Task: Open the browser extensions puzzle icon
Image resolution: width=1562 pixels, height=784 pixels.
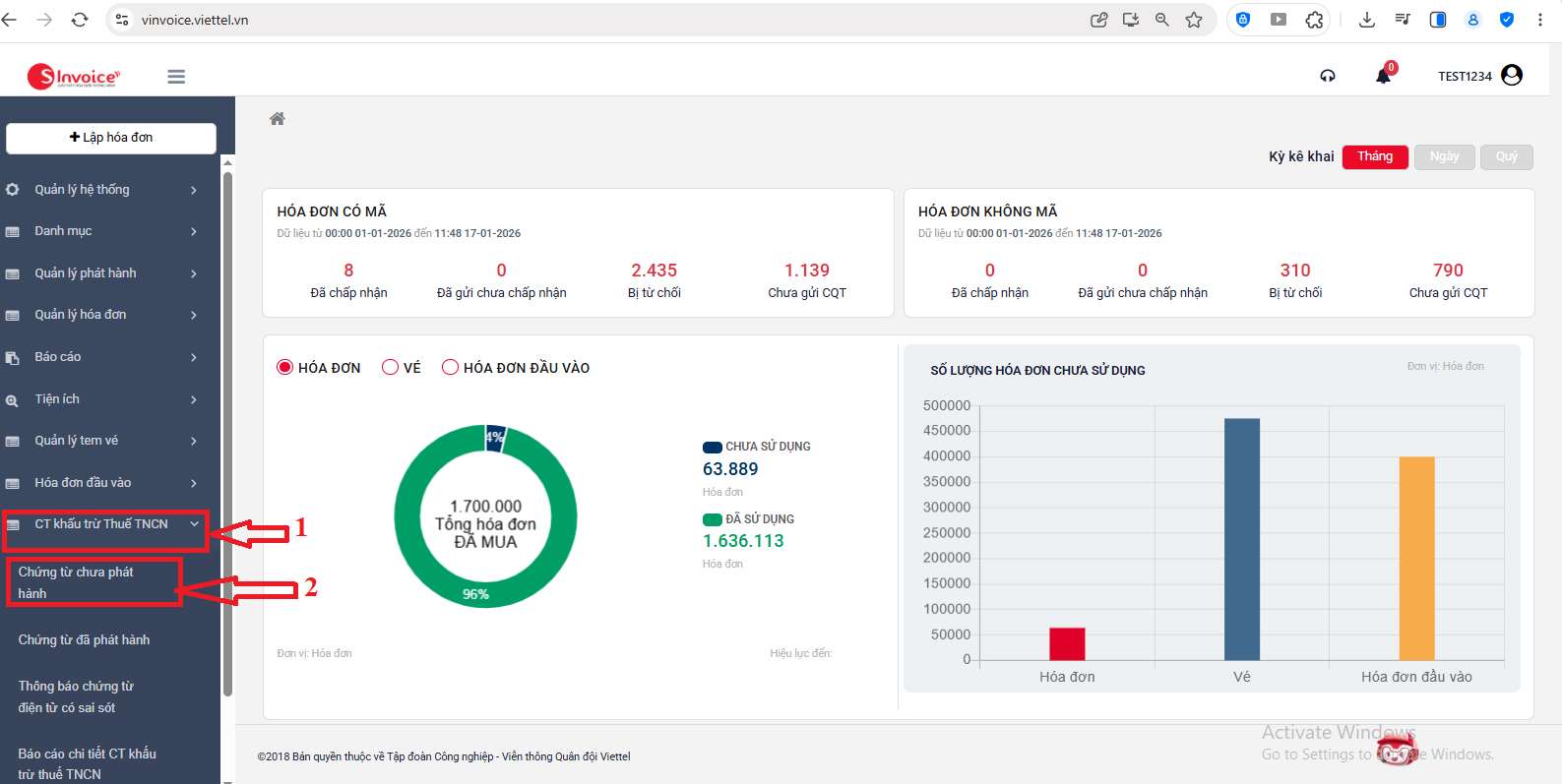Action: tap(1314, 20)
